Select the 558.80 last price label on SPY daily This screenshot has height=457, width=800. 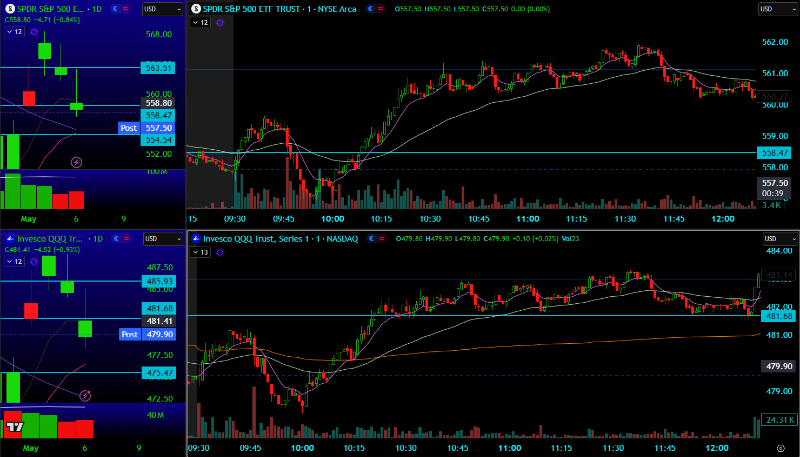point(157,103)
